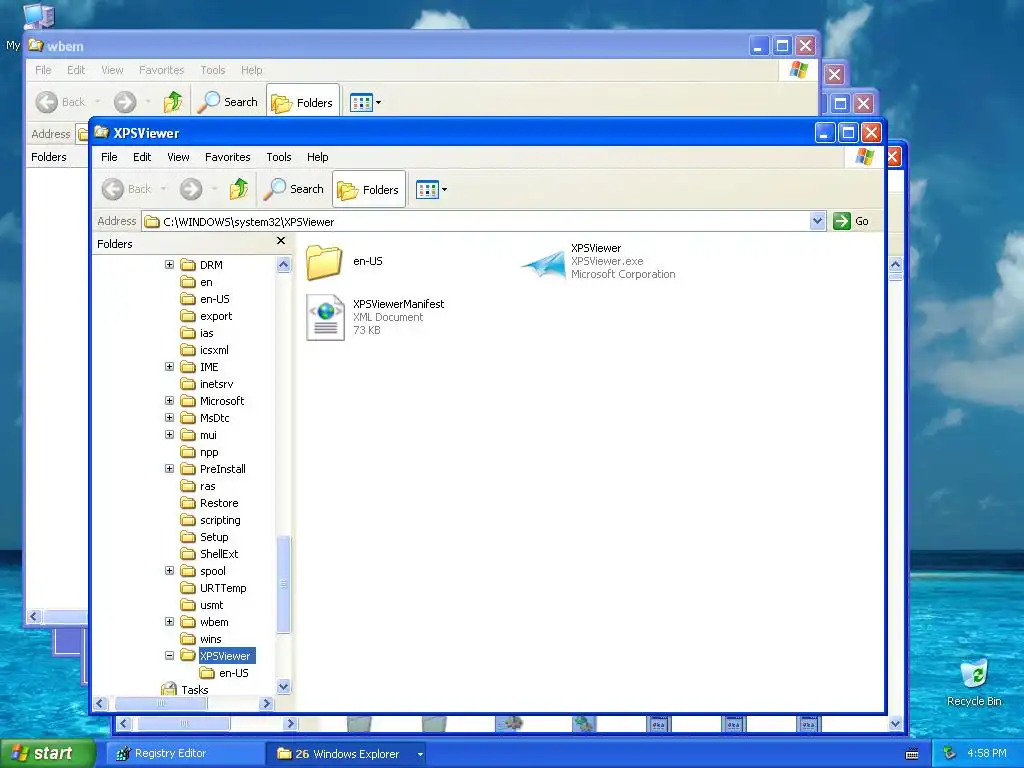Open the Favorites menu in wbem window
Image resolution: width=1024 pixels, height=768 pixels.
coord(161,70)
